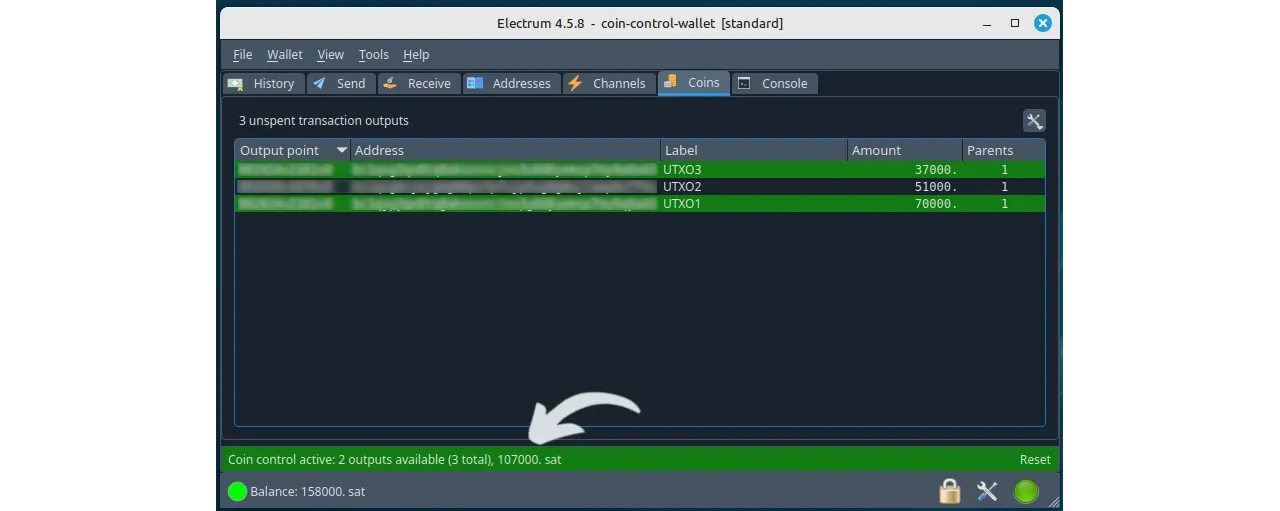This screenshot has width=1280, height=511.
Task: Switch to the Send tab
Action: pyautogui.click(x=340, y=84)
